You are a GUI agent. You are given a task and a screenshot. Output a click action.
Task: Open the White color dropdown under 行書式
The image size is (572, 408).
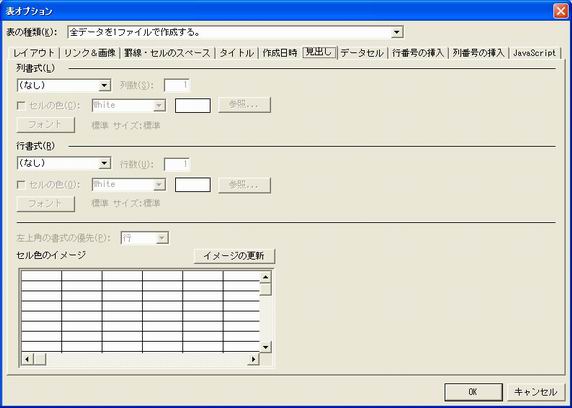(x=129, y=184)
